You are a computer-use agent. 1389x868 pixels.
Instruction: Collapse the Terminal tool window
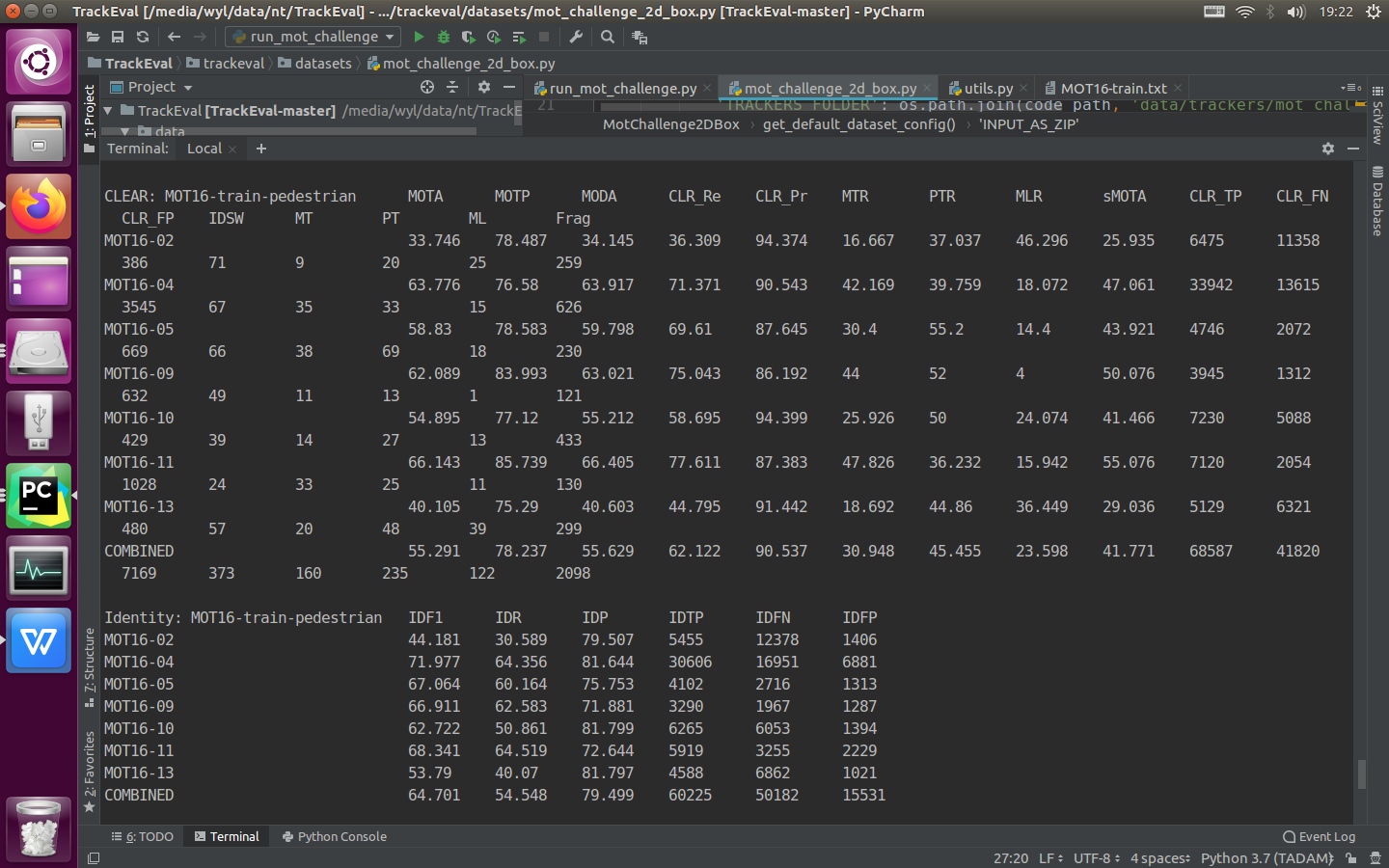[1355, 149]
